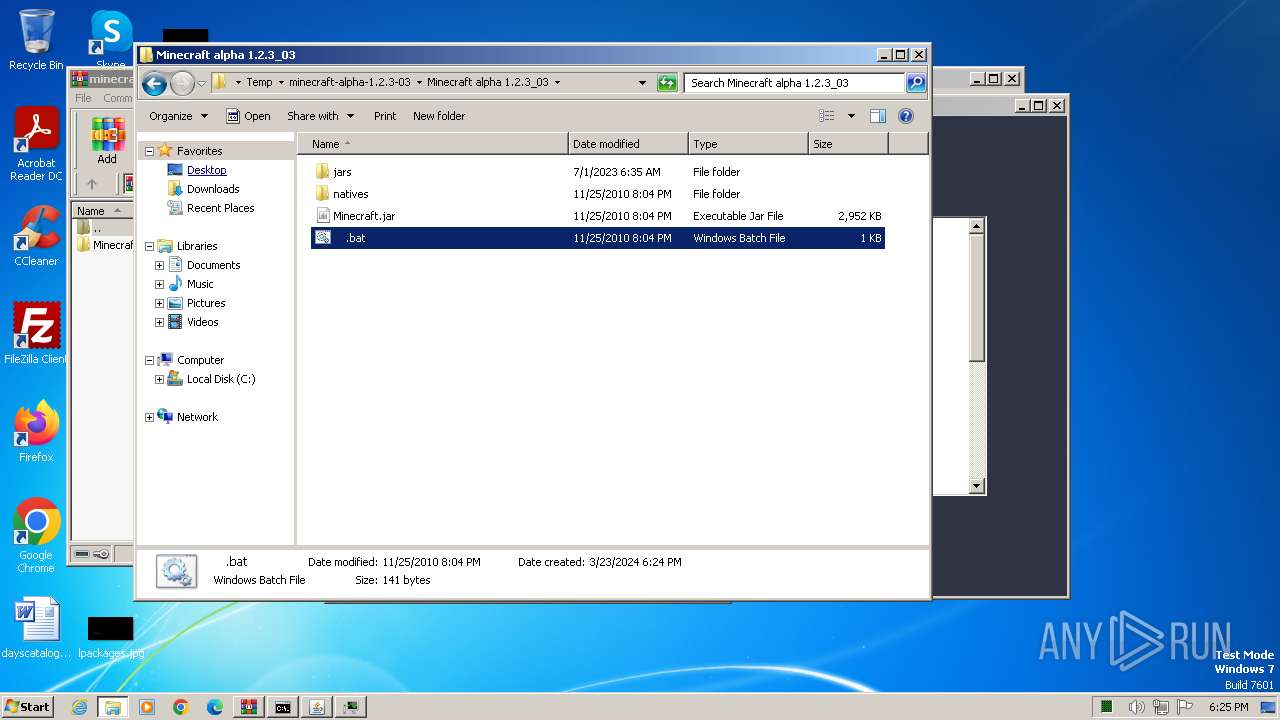Click the network tray icon
This screenshot has width=1280, height=720.
click(1161, 707)
